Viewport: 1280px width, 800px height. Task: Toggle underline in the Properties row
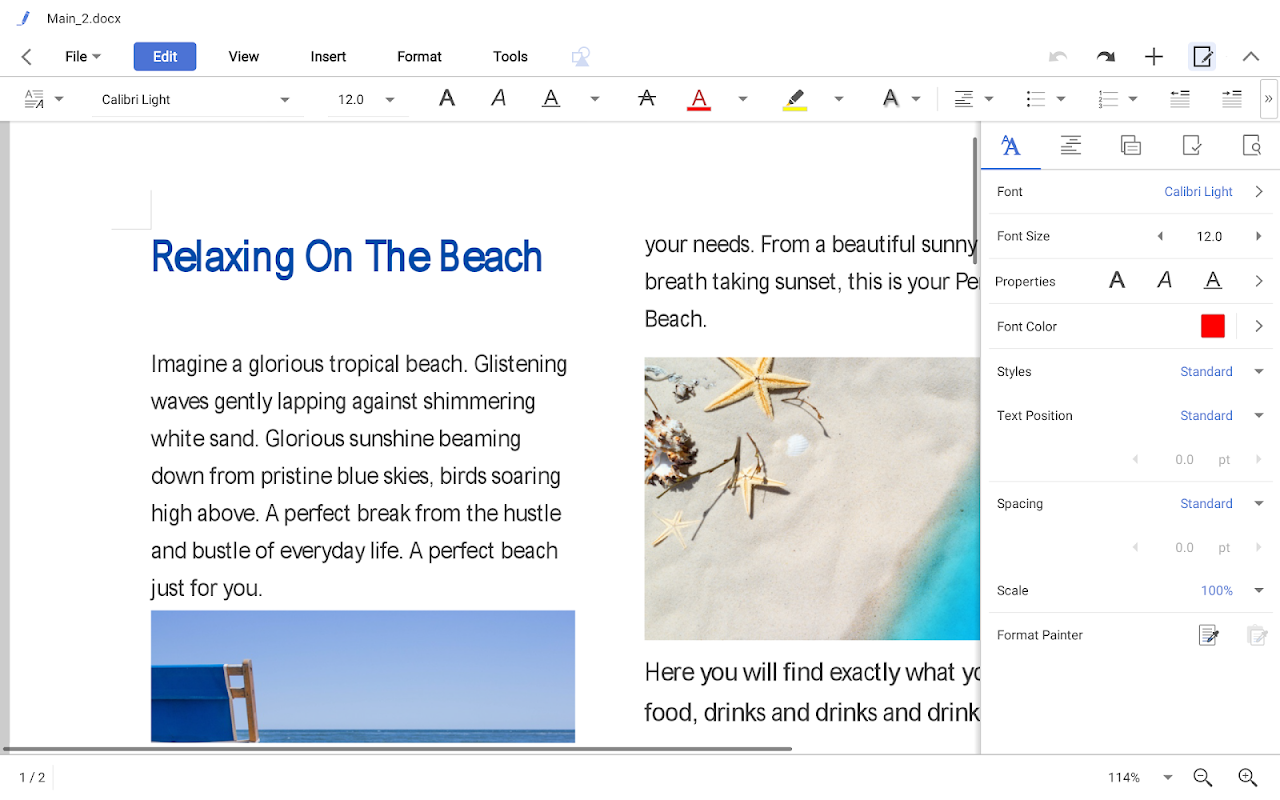point(1212,281)
